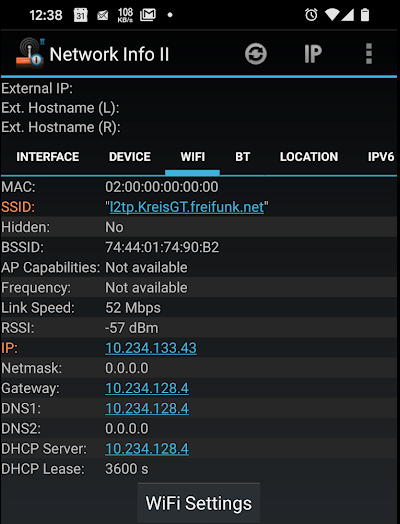The image size is (400, 524).
Task: Open the BT tab
Action: [243, 157]
